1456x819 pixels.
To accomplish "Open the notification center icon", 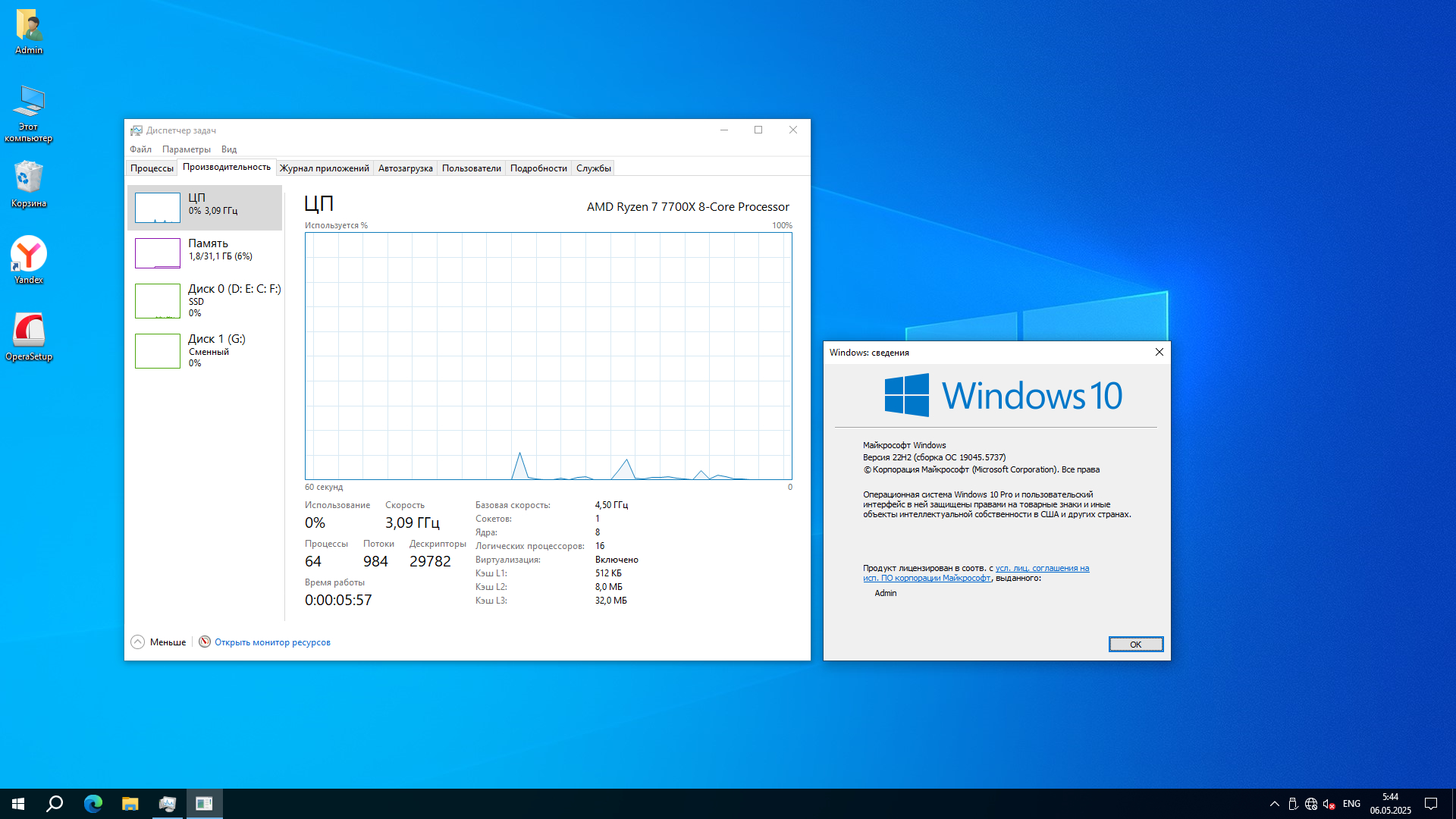I will 1431,804.
